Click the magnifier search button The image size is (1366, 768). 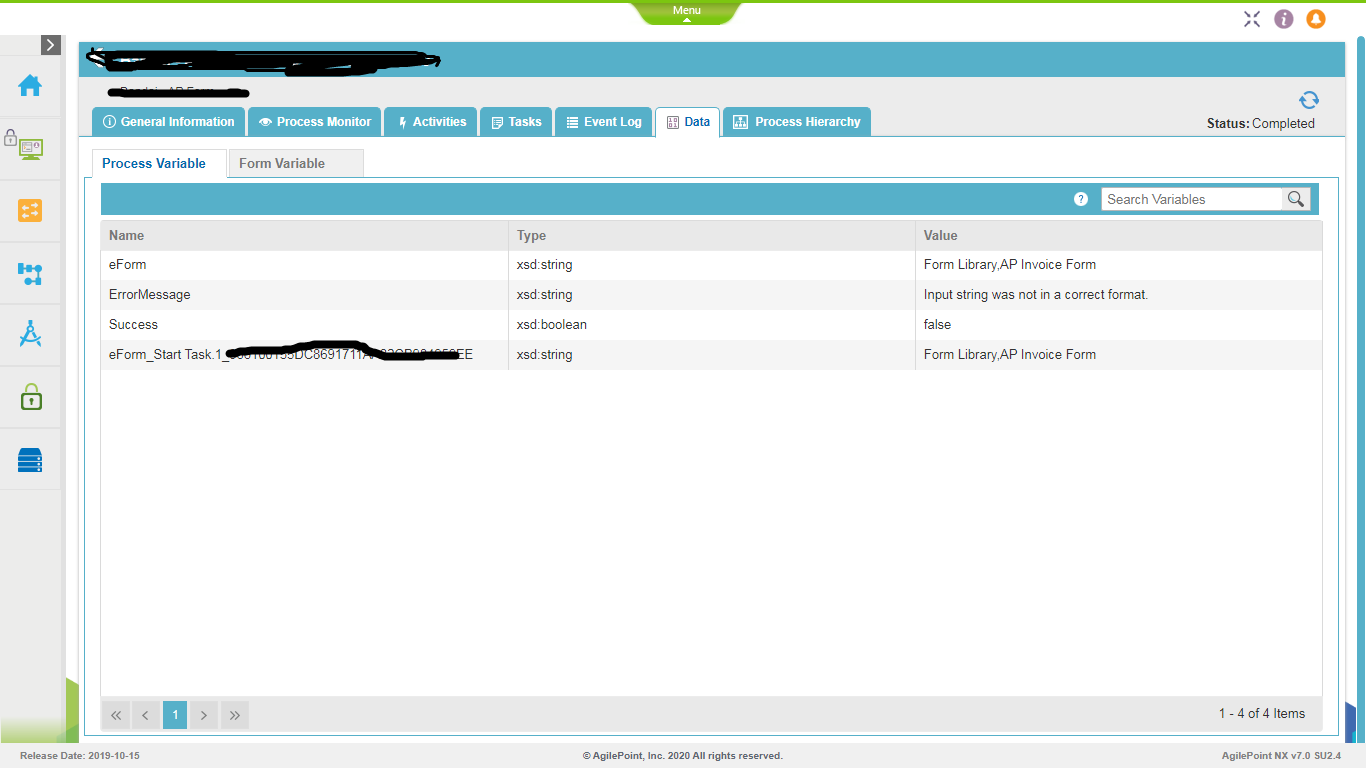pyautogui.click(x=1296, y=199)
